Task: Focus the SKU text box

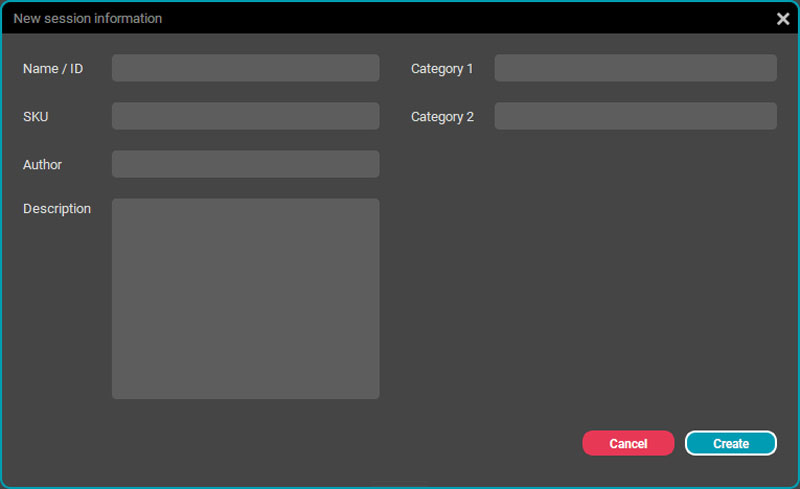Action: tap(245, 116)
